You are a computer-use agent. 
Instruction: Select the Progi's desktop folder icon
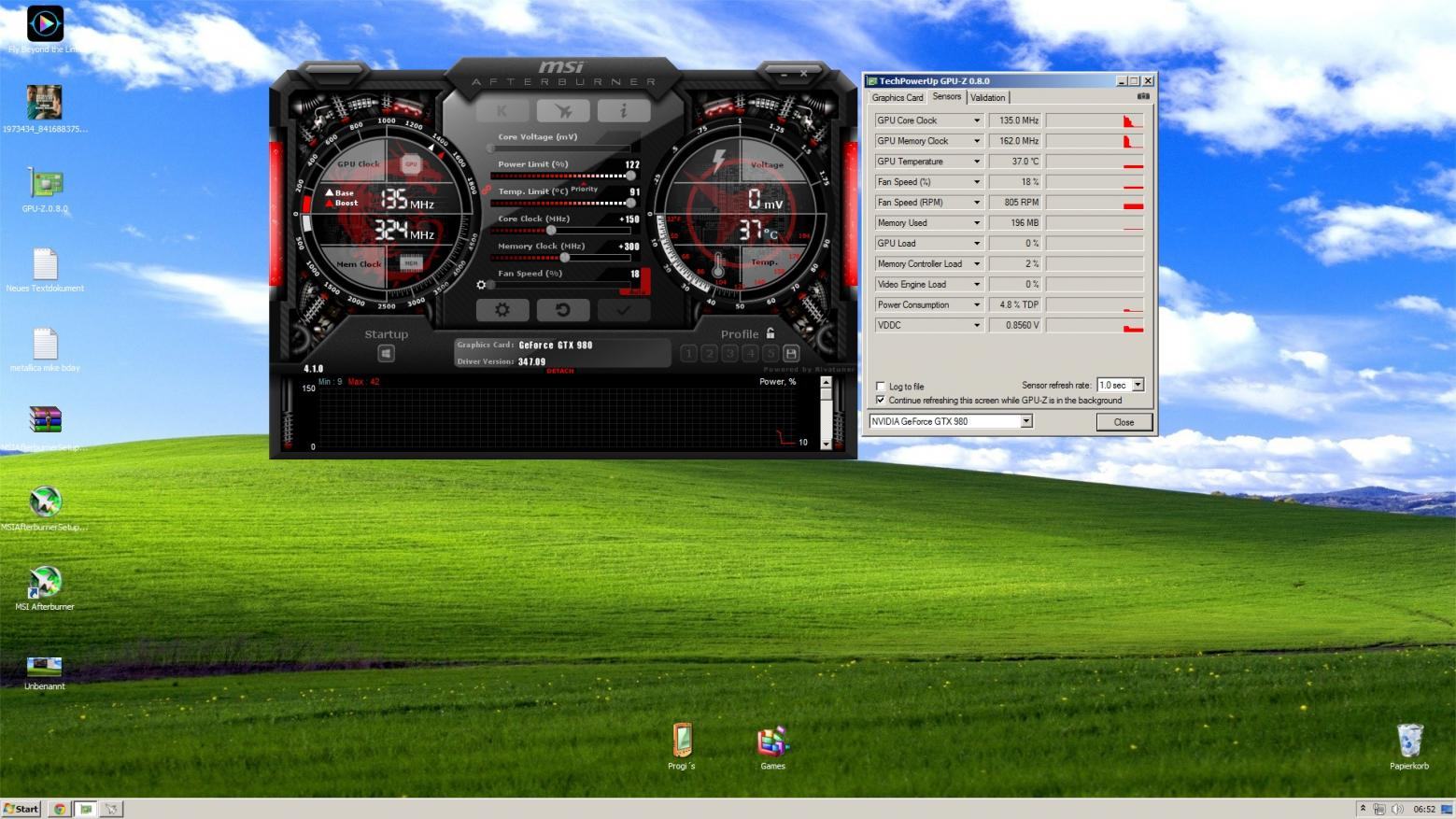point(682,746)
